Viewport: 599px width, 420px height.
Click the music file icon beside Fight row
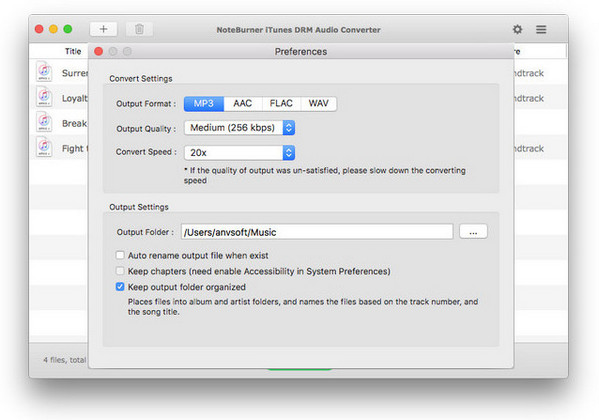pyautogui.click(x=44, y=147)
